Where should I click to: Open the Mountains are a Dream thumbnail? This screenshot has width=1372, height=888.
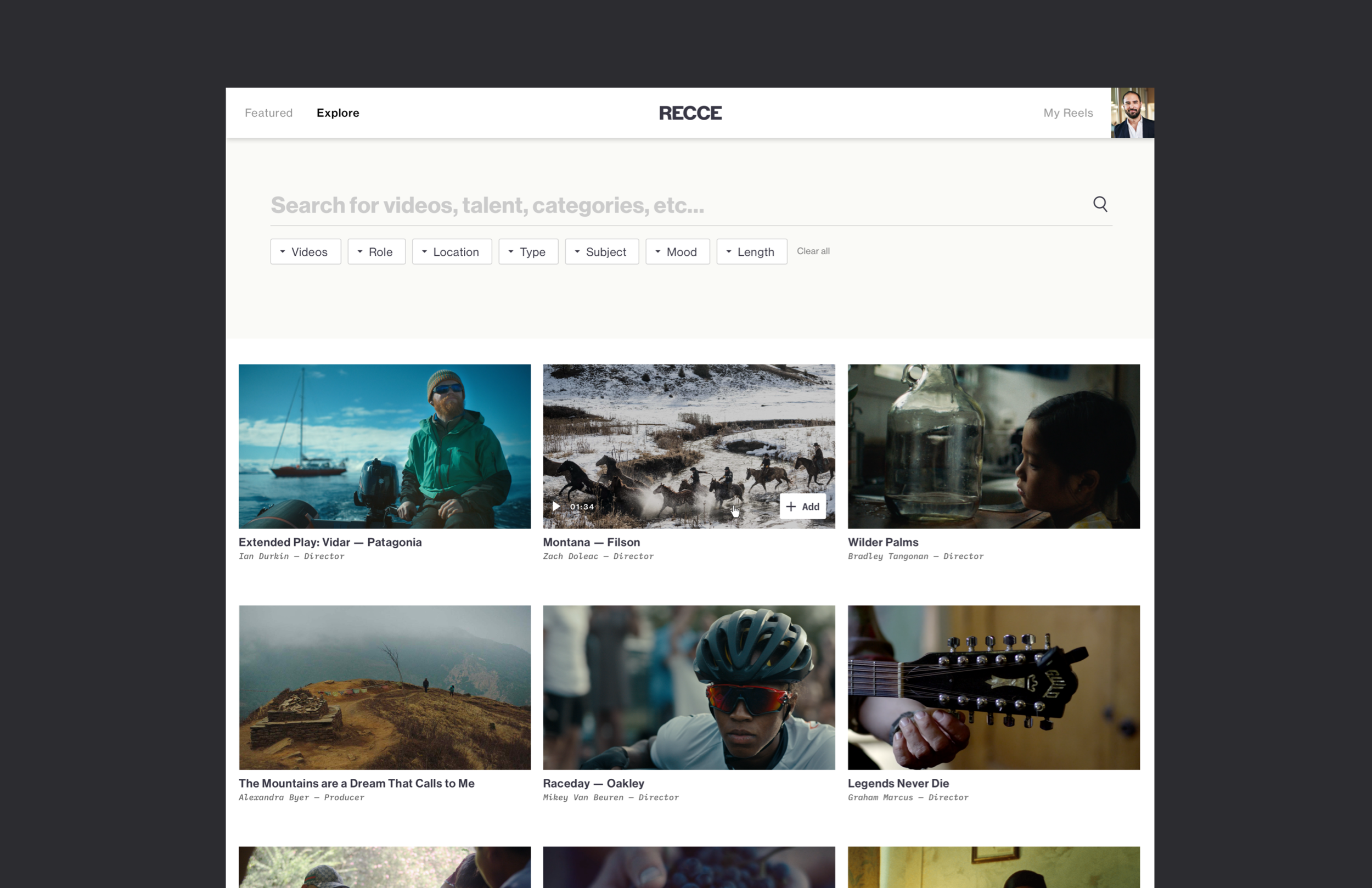pos(385,687)
